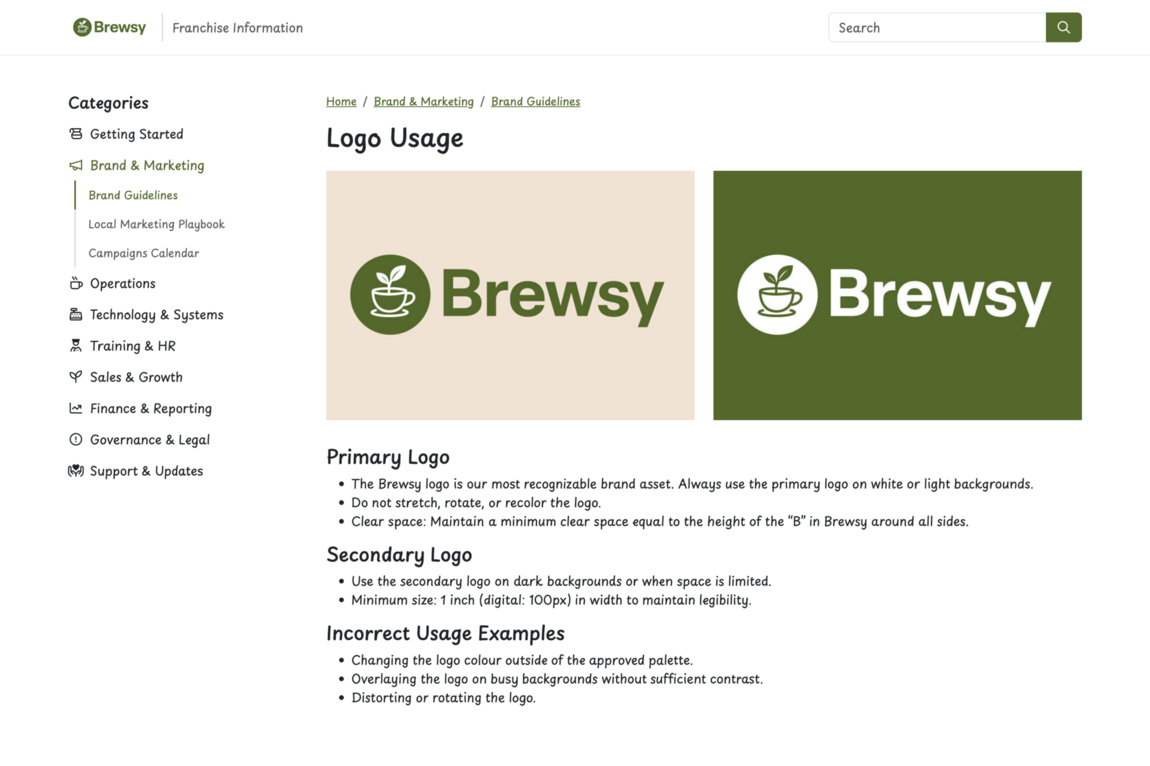Select the Support & Updates hands icon
Image resolution: width=1150 pixels, height=766 pixels.
(76, 470)
